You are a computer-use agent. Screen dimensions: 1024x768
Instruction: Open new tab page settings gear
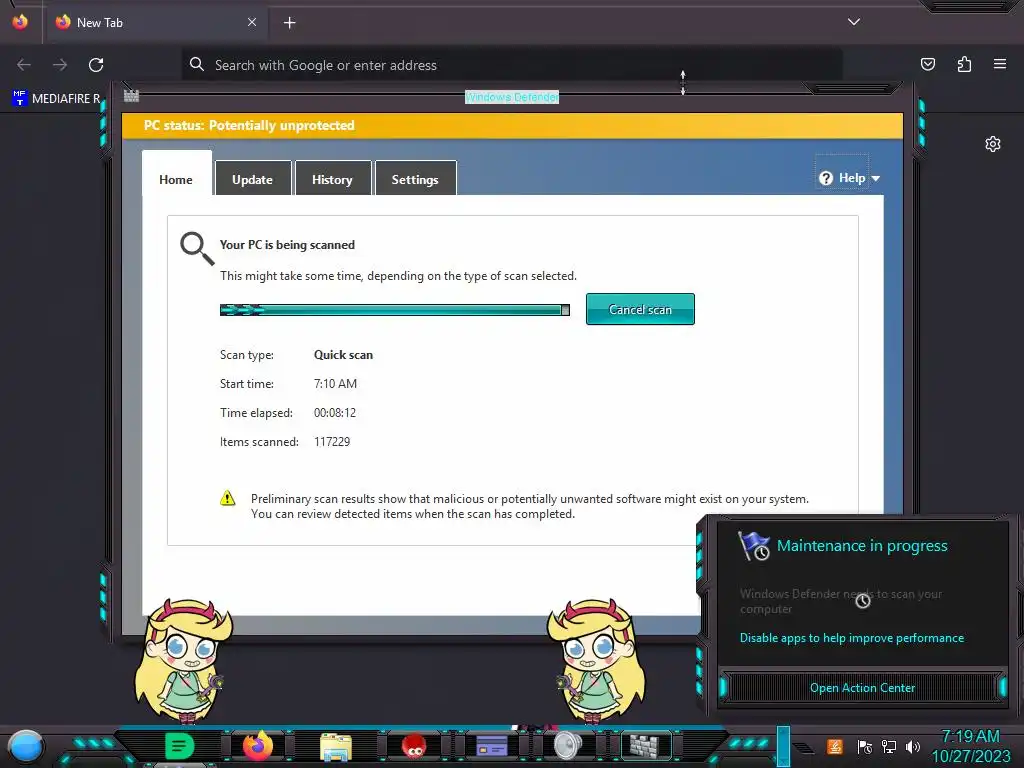[993, 144]
